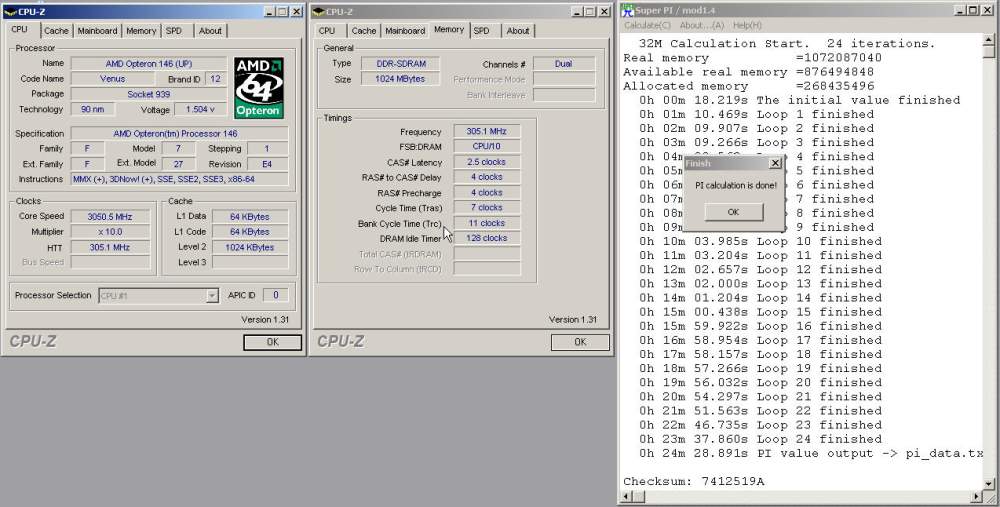Open About tab in the Memory CPU-Z window

[x=518, y=31]
